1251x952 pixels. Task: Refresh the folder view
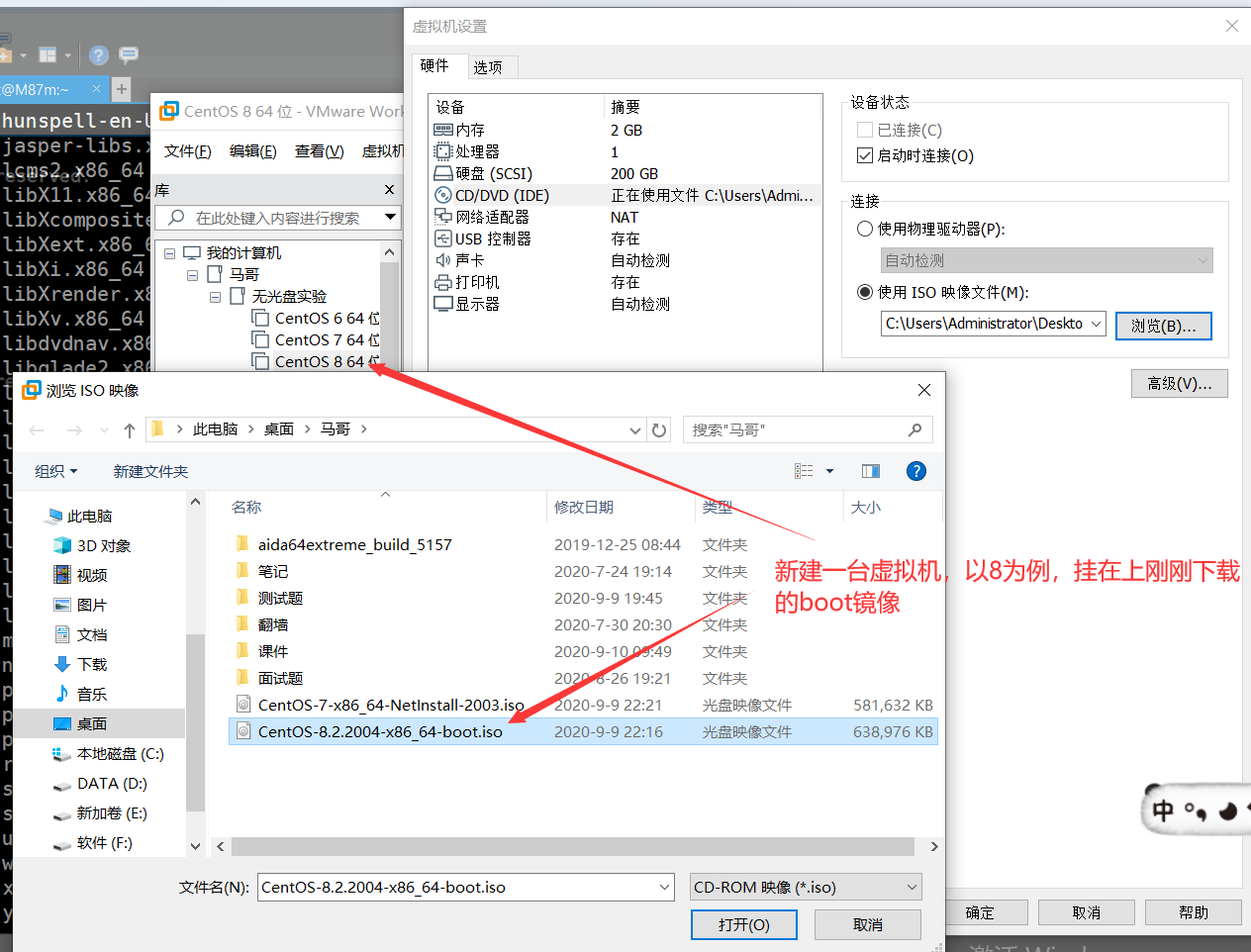pos(659,429)
